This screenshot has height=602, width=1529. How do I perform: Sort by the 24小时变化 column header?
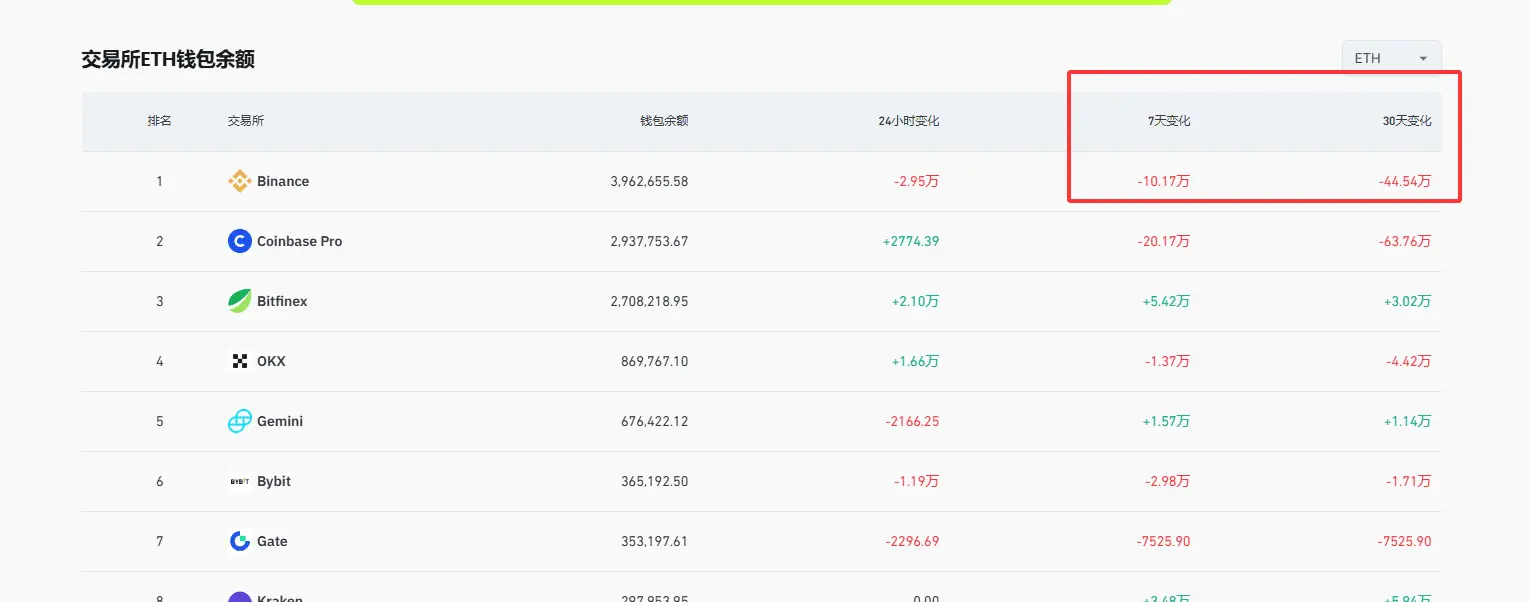(909, 121)
